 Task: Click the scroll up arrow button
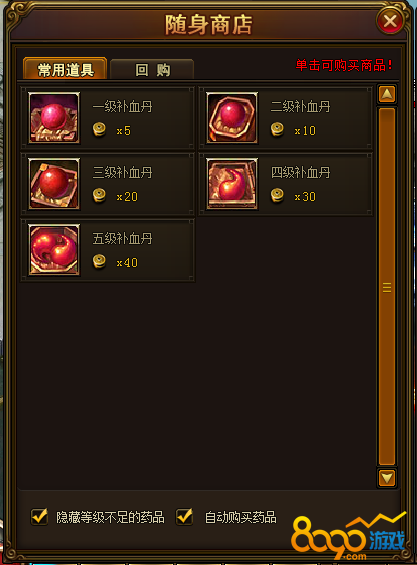coord(387,94)
